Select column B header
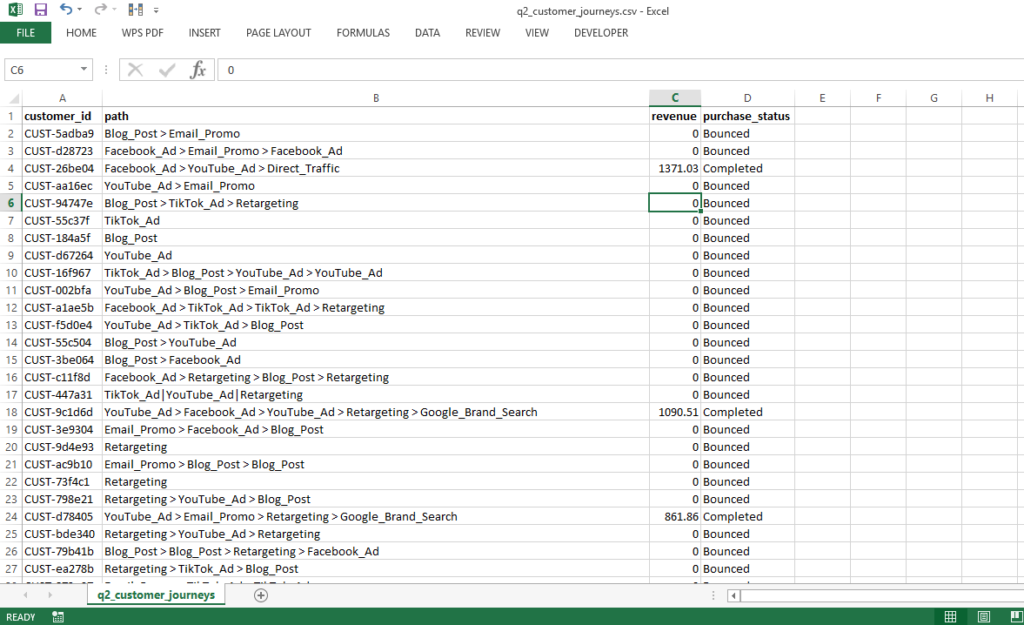This screenshot has width=1024, height=625. [x=376, y=98]
